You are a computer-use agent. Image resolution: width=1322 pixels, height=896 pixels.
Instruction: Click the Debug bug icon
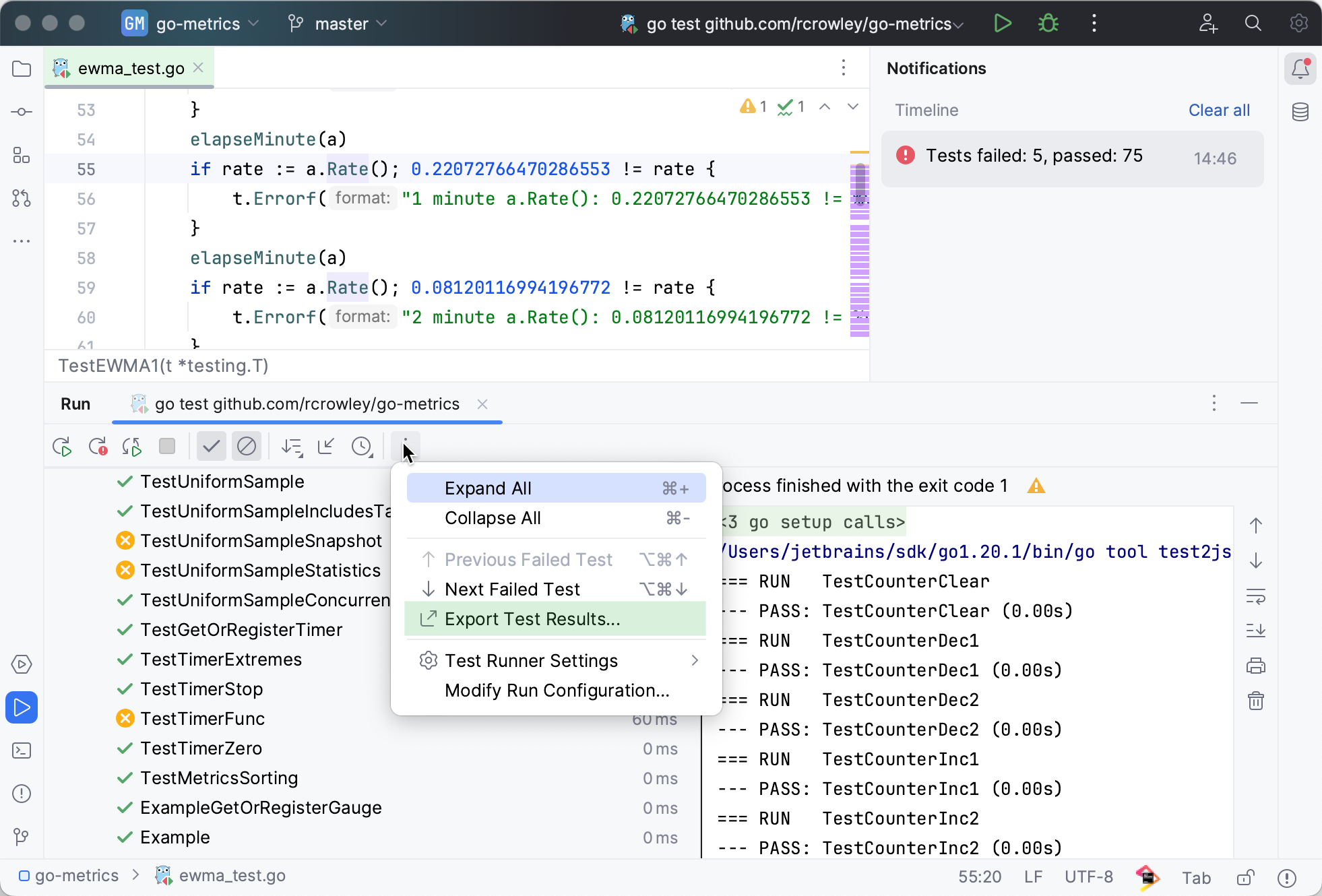coord(1048,24)
